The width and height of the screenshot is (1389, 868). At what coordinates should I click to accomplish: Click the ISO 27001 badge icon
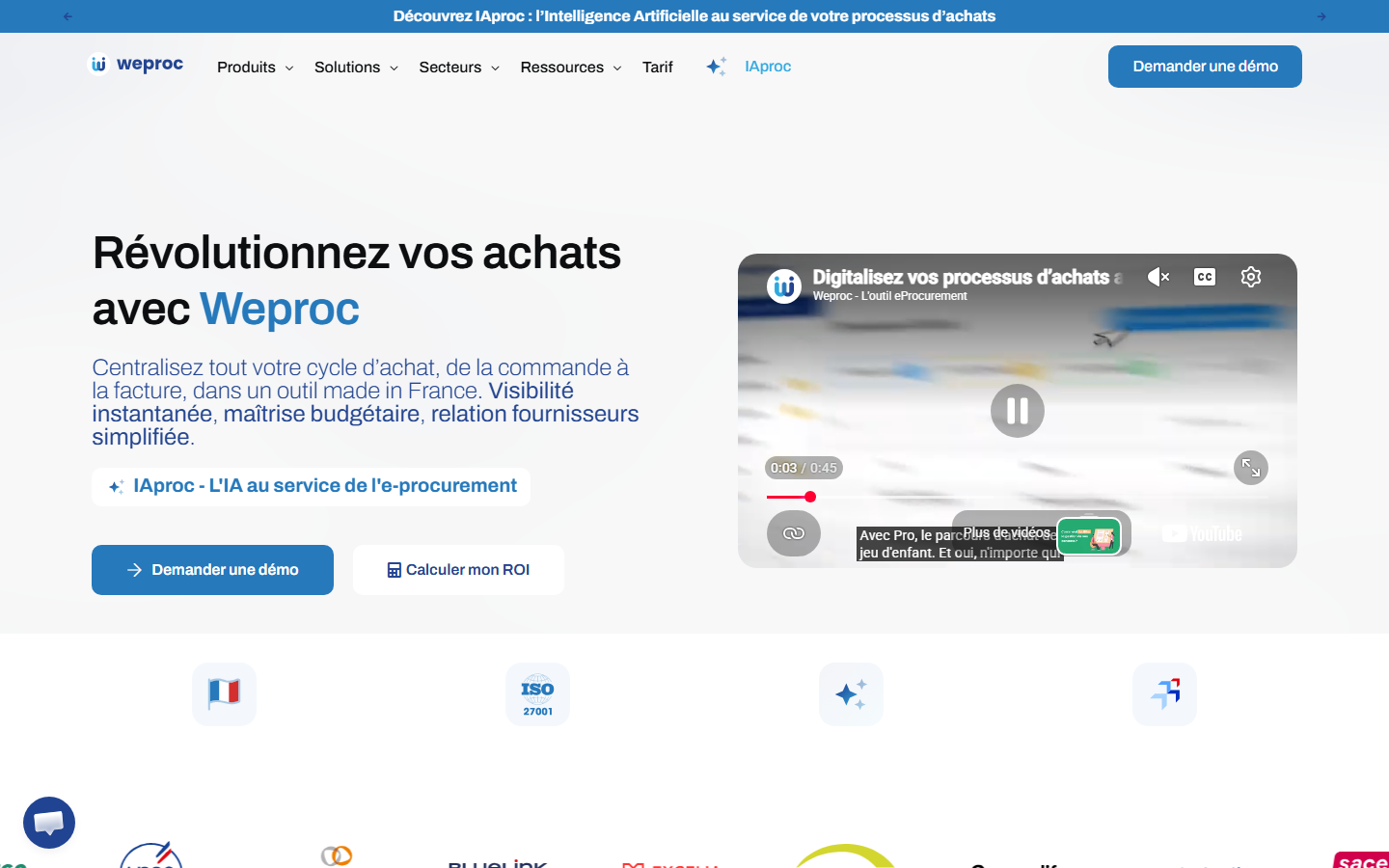(x=537, y=693)
